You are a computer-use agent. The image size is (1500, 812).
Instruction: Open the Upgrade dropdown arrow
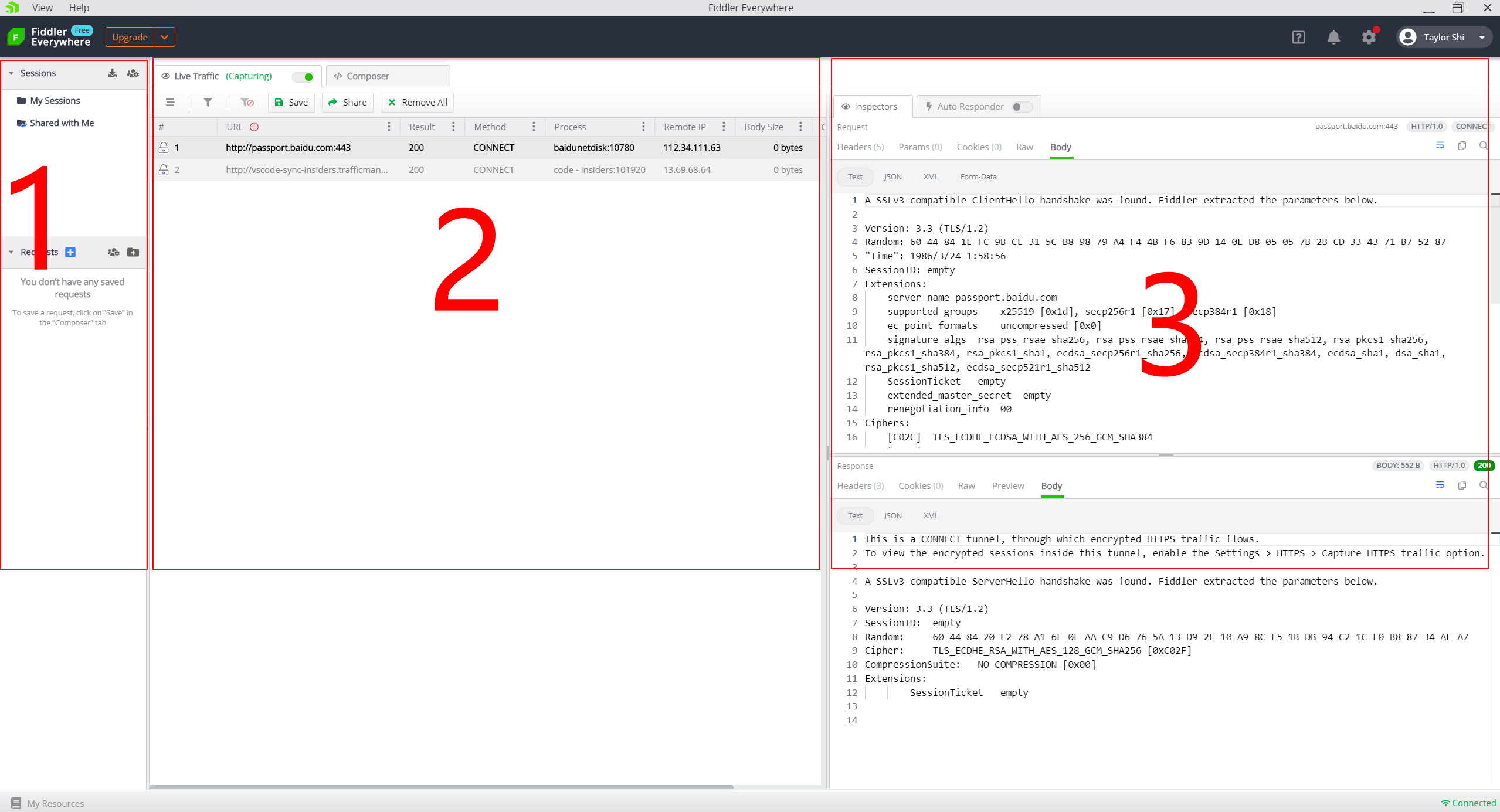click(165, 37)
